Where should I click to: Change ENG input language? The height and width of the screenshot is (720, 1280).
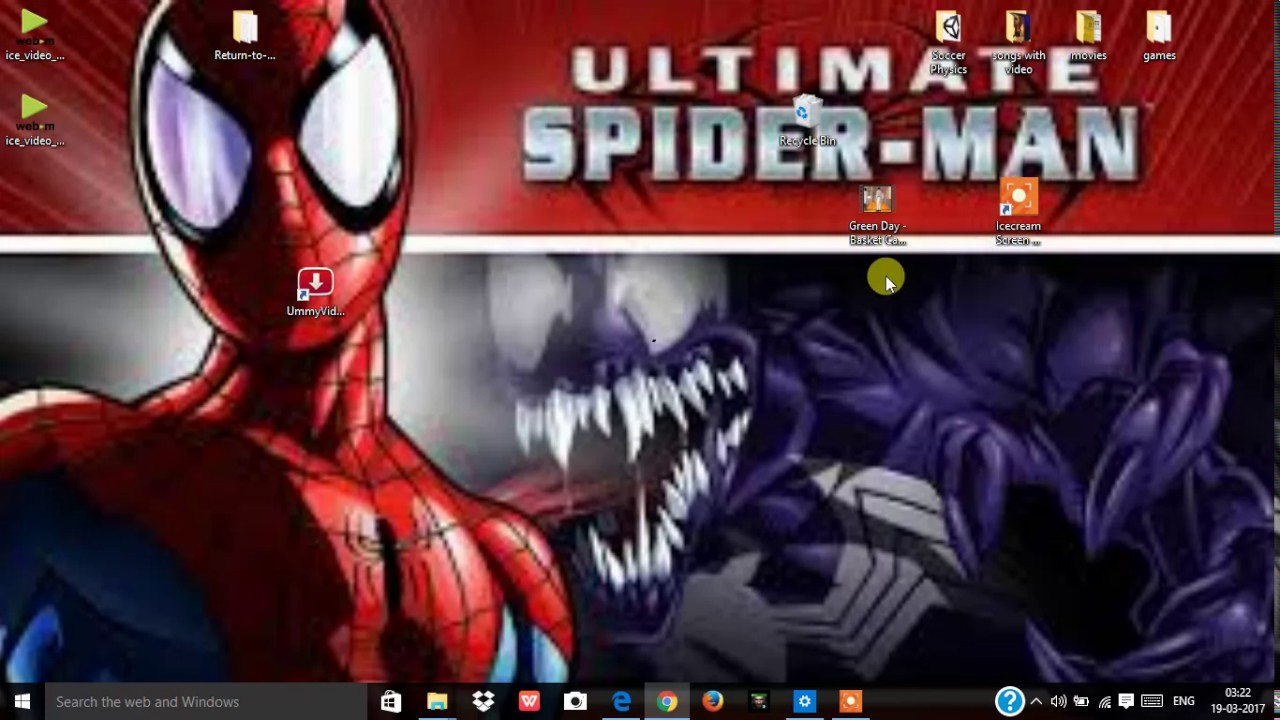[1184, 702]
